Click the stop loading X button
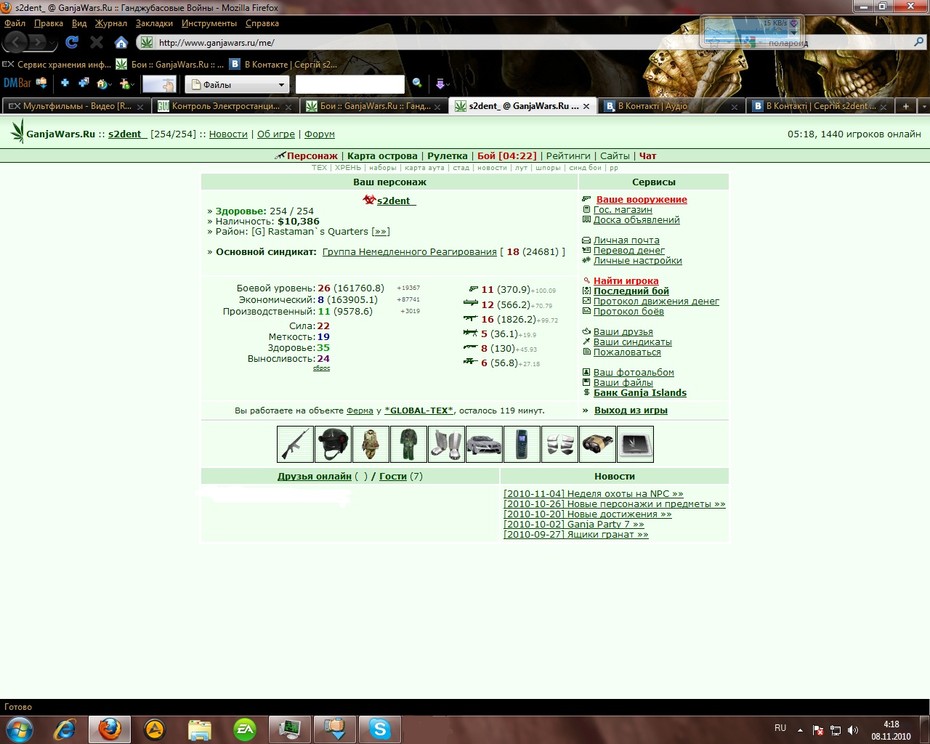This screenshot has height=744, width=930. click(x=97, y=42)
